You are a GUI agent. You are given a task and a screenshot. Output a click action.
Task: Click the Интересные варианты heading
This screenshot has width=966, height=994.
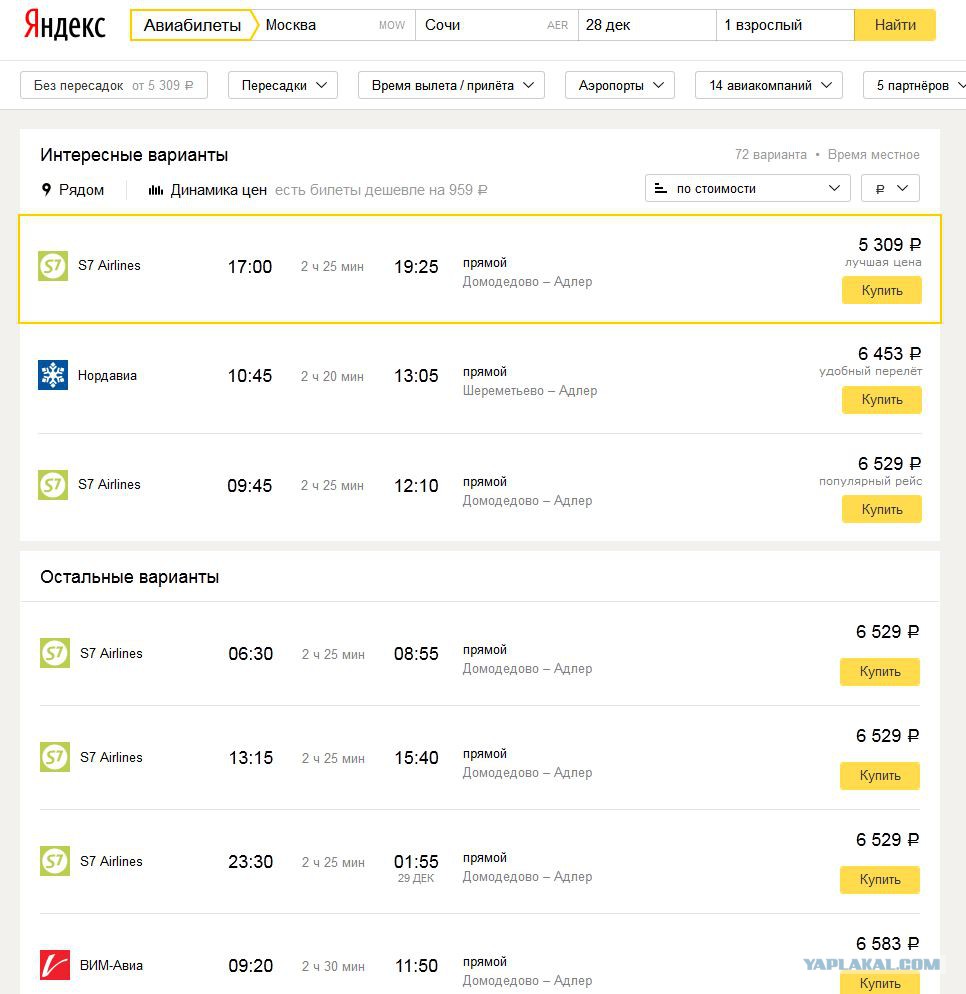tap(134, 155)
